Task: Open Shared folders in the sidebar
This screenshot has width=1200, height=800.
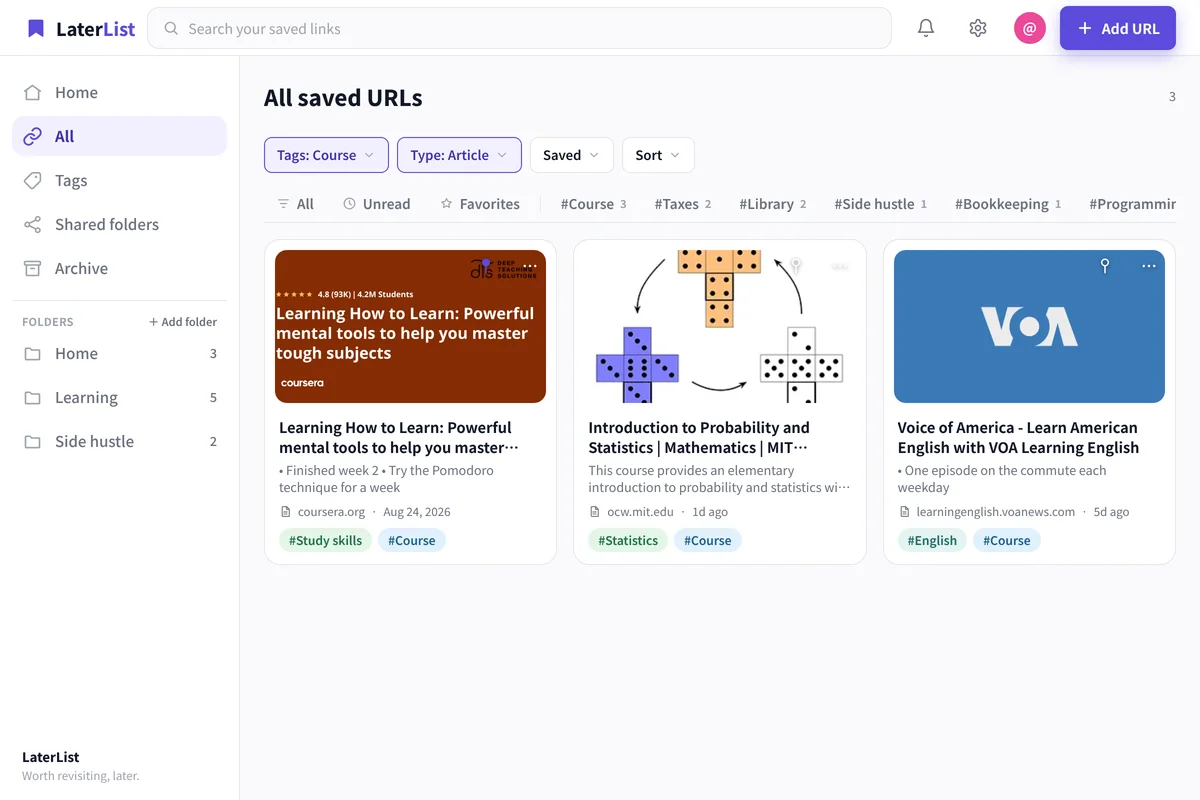Action: click(119, 224)
